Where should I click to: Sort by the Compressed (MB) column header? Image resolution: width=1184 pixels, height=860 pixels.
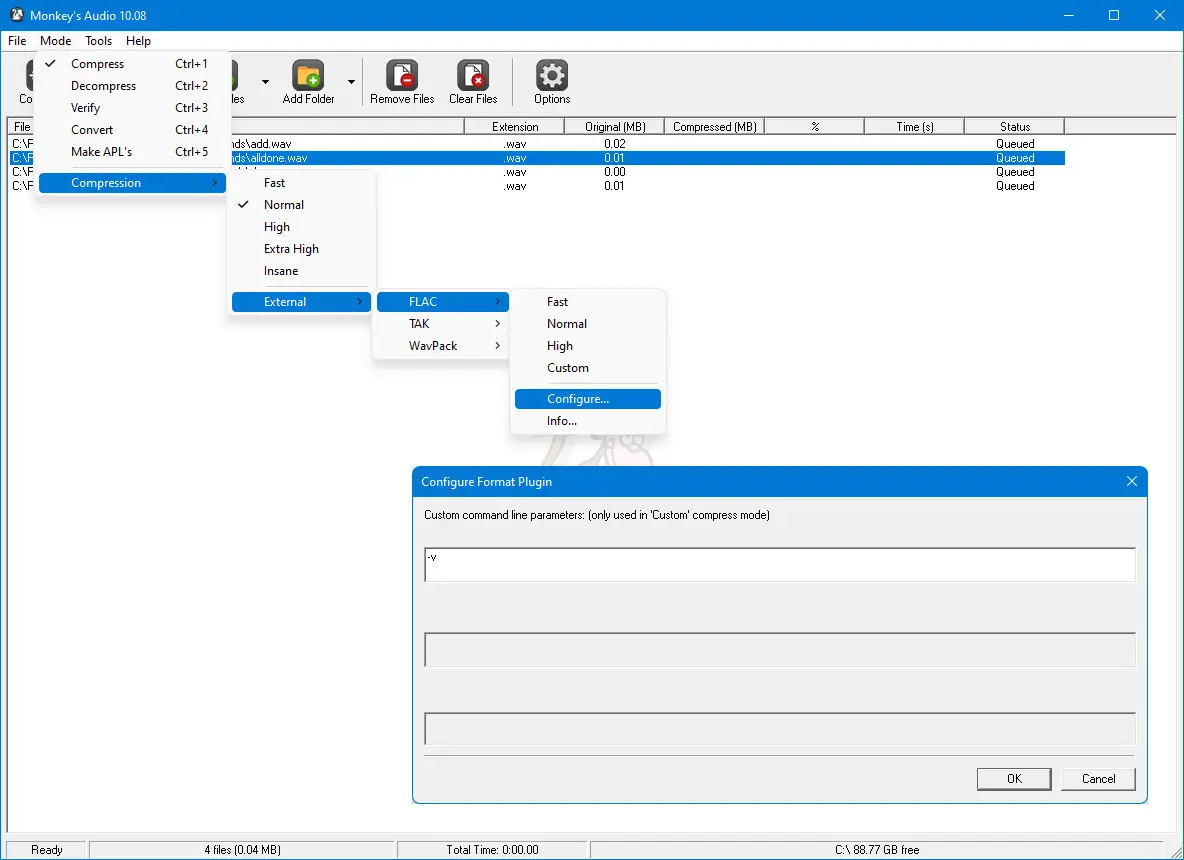pos(714,127)
